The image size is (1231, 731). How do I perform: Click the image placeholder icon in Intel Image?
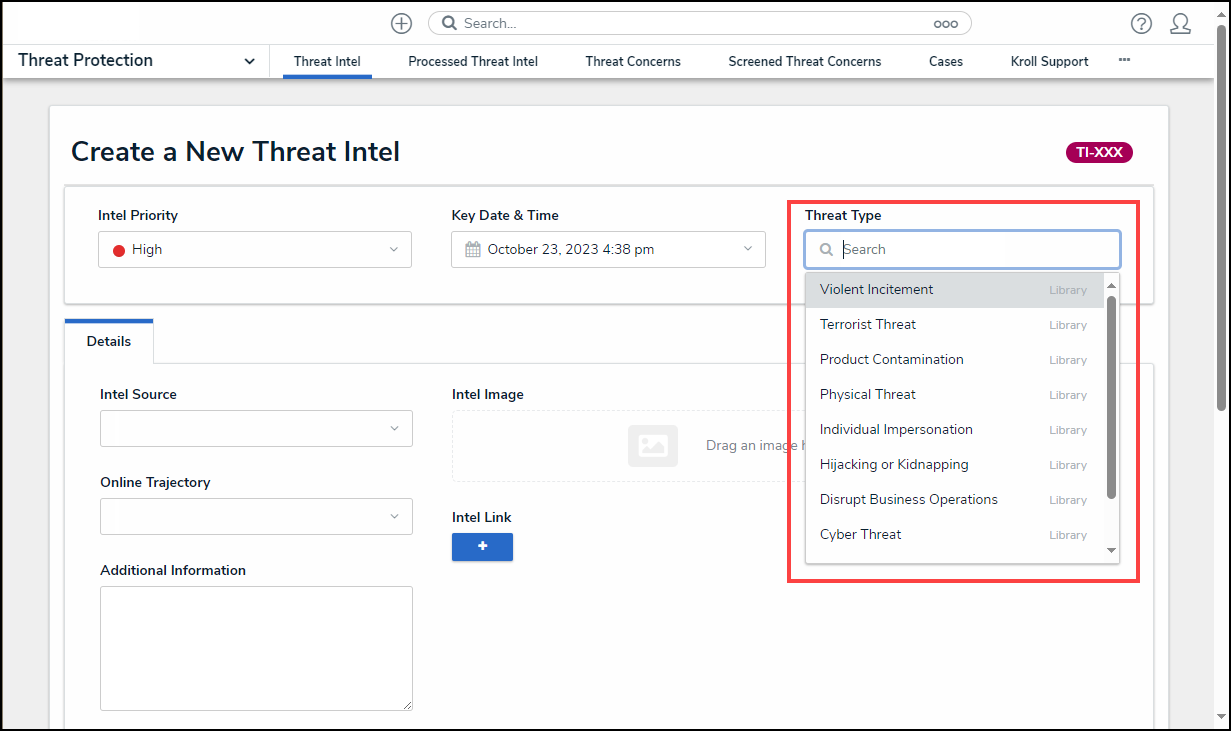(x=653, y=446)
